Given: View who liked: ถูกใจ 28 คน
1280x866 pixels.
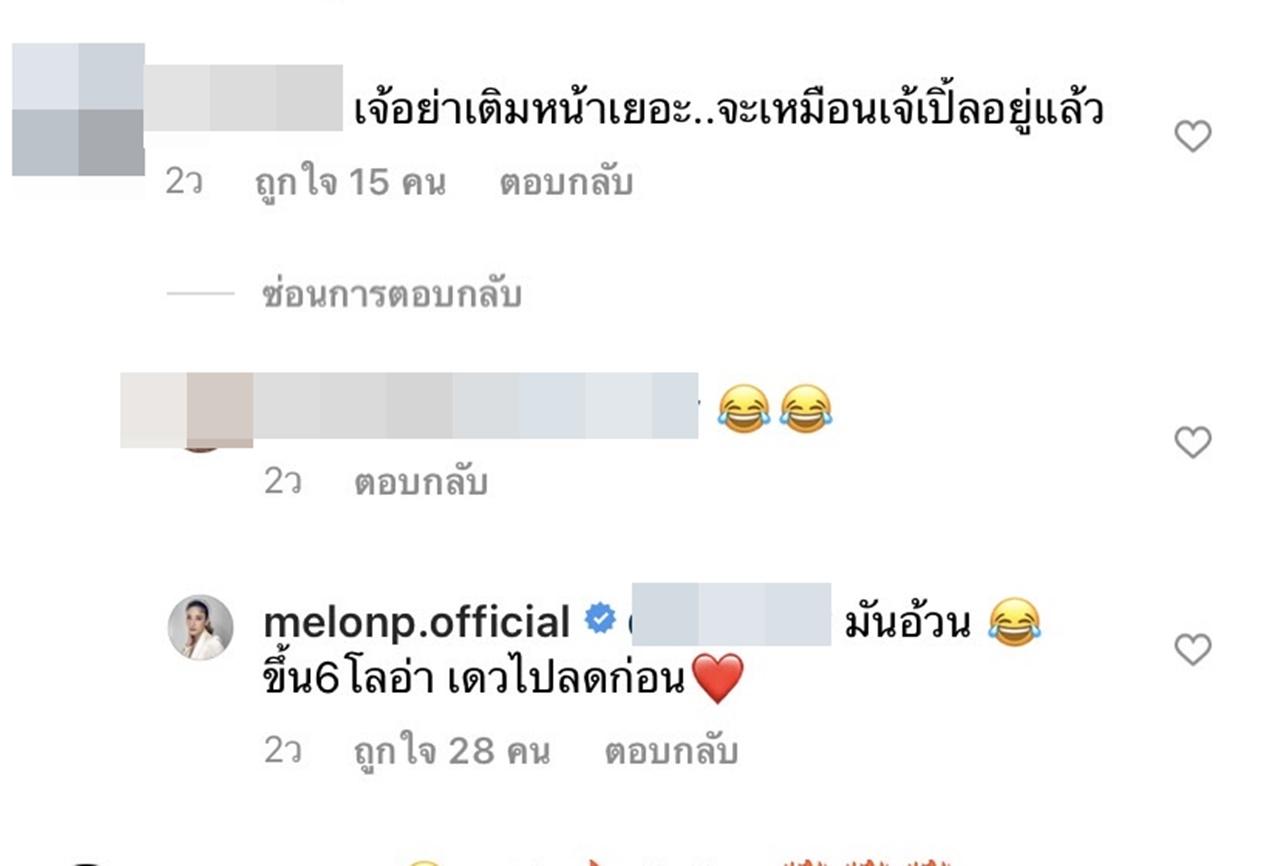Looking at the screenshot, I should (x=452, y=751).
